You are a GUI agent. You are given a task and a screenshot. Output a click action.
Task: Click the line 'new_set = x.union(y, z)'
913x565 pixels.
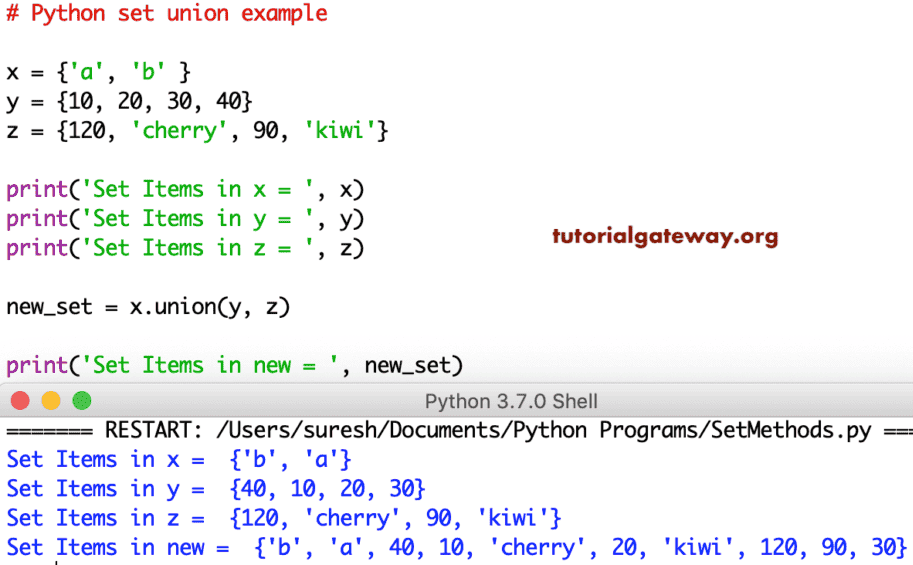148,307
